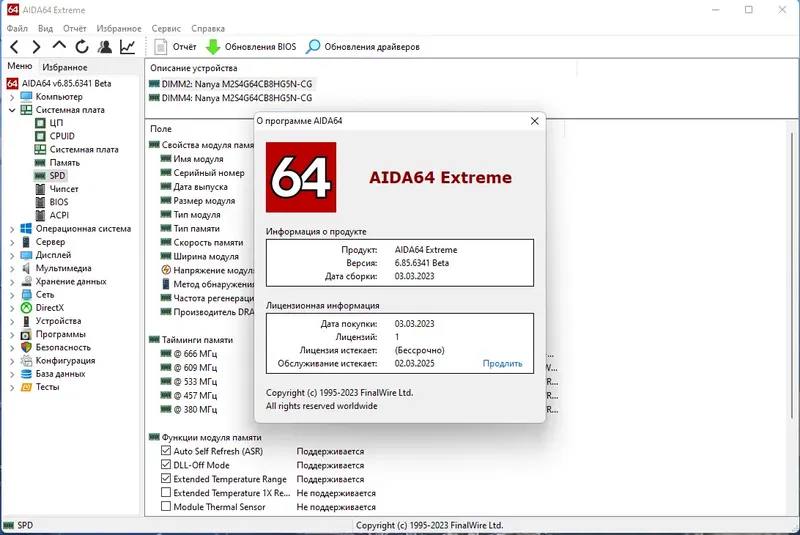The height and width of the screenshot is (535, 800).
Task: Open the Вид menu
Action: point(45,29)
